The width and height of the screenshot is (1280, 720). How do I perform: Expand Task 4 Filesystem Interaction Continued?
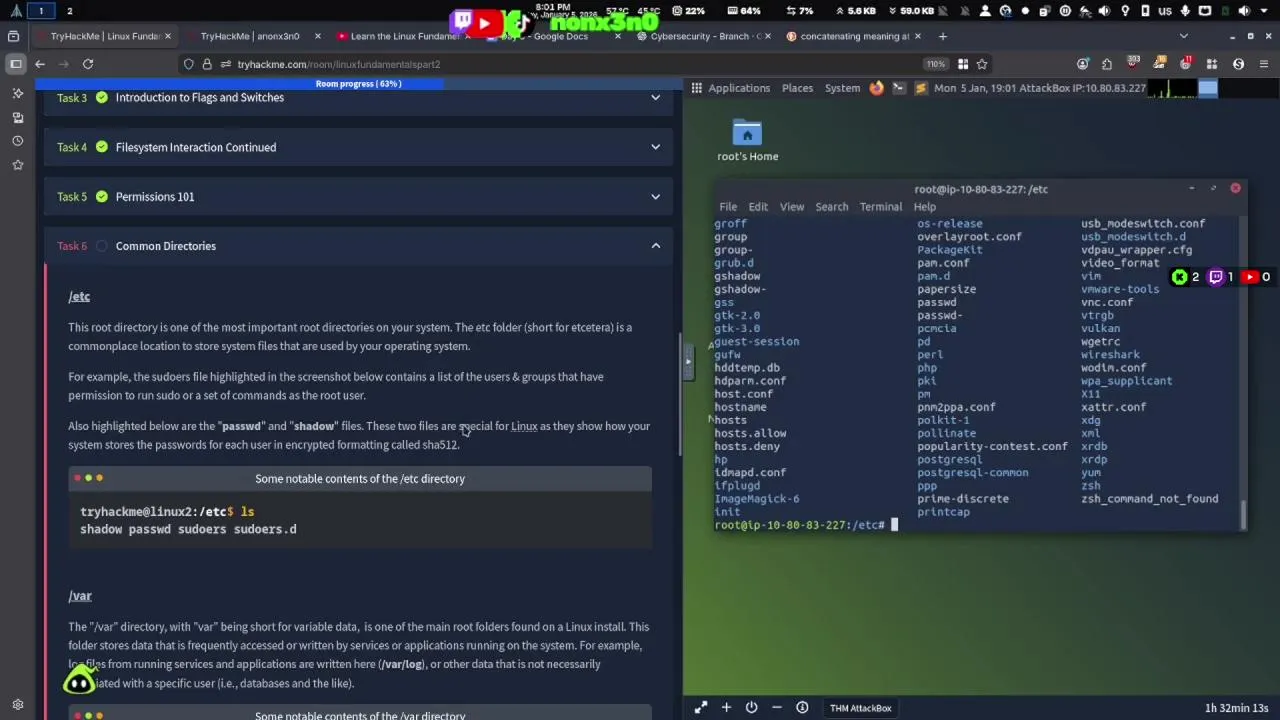[360, 147]
